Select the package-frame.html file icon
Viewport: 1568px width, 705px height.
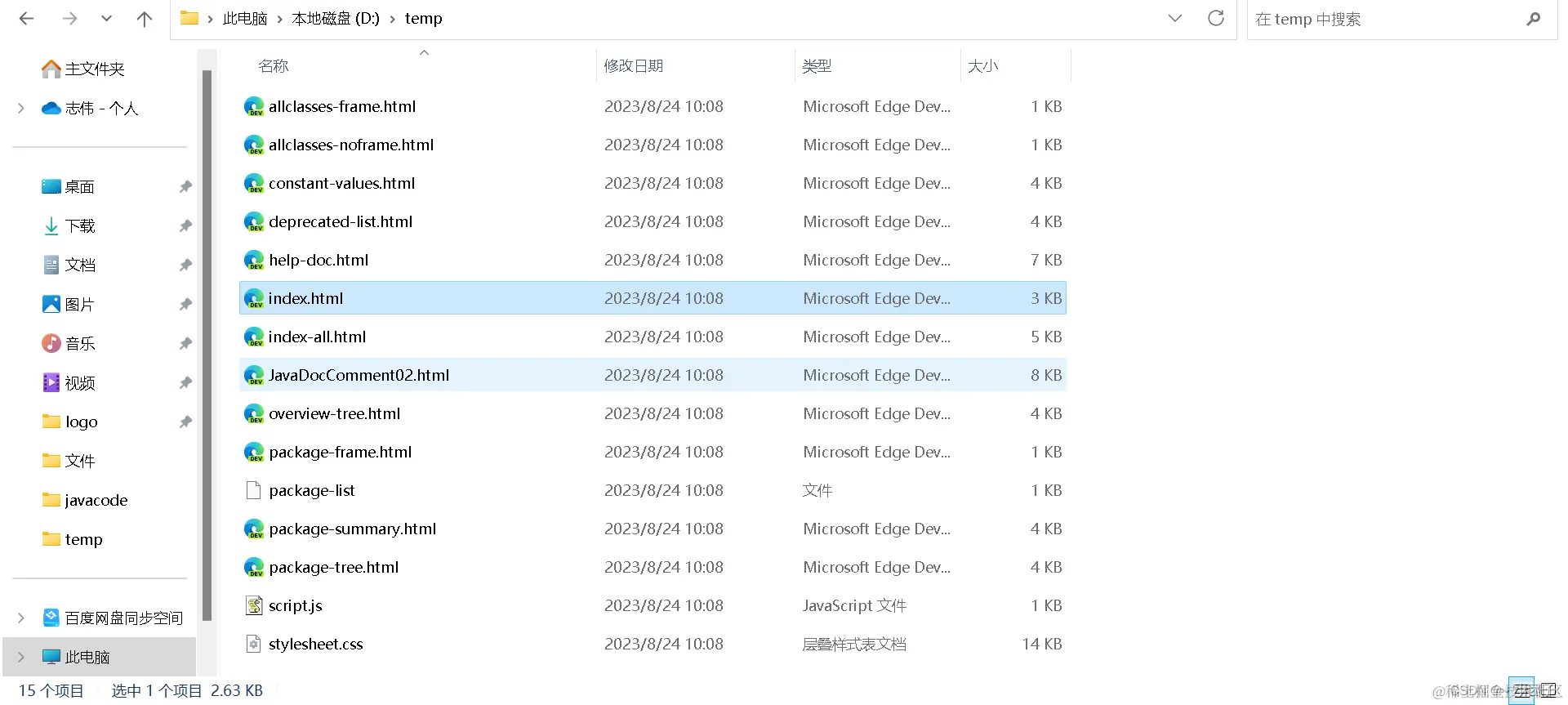(x=254, y=453)
